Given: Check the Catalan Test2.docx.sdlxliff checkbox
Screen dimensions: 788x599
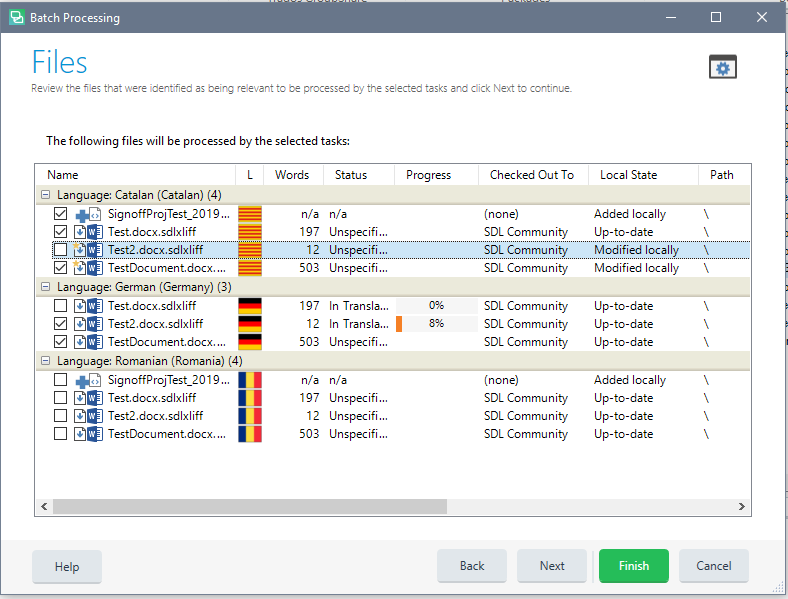Looking at the screenshot, I should pos(60,250).
